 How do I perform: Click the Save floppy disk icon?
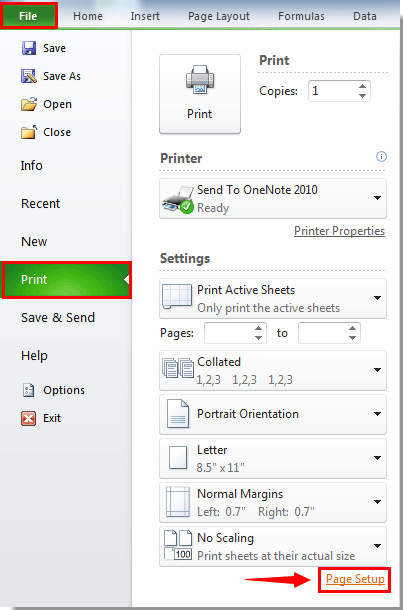click(x=29, y=48)
